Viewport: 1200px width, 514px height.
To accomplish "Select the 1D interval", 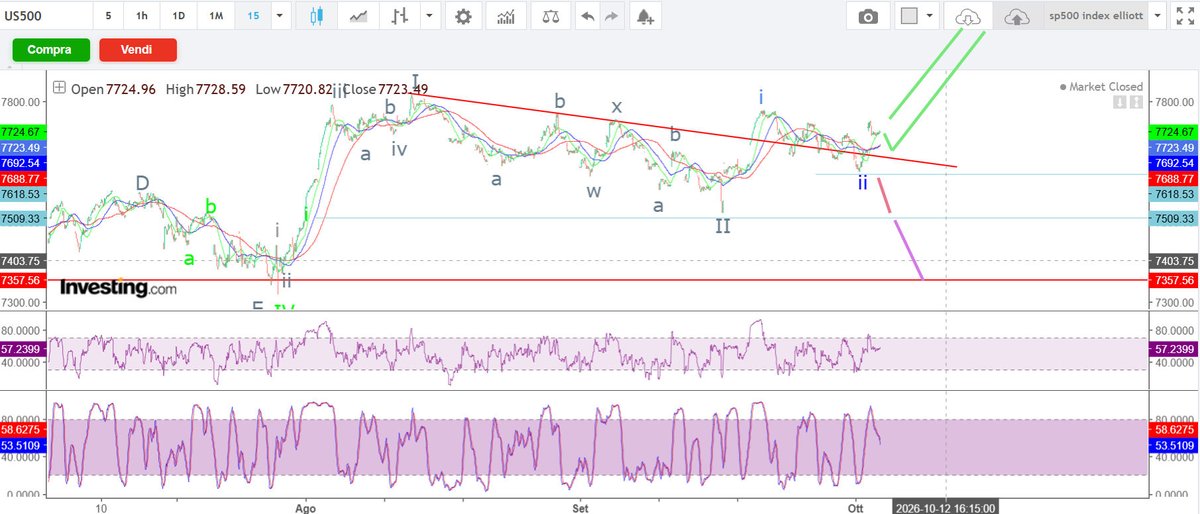I will tap(178, 17).
